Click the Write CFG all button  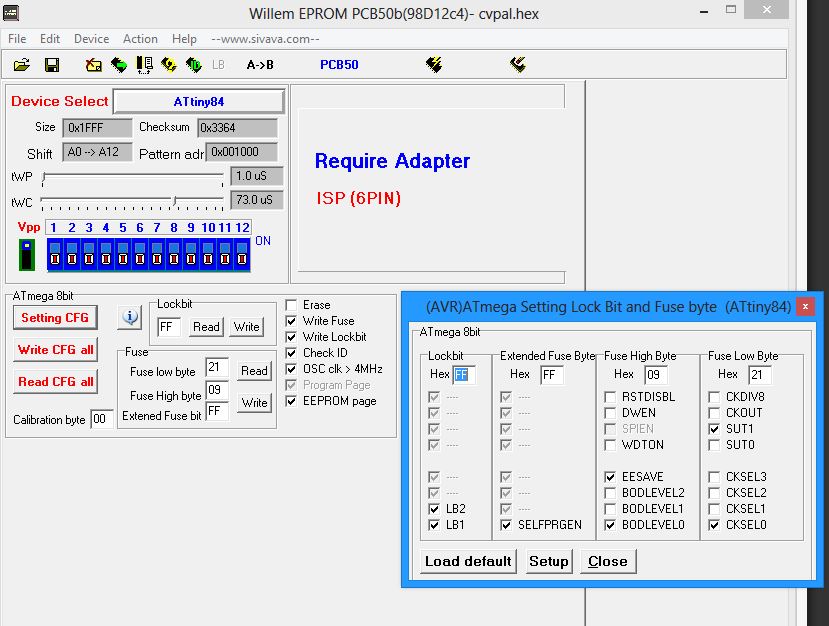55,350
